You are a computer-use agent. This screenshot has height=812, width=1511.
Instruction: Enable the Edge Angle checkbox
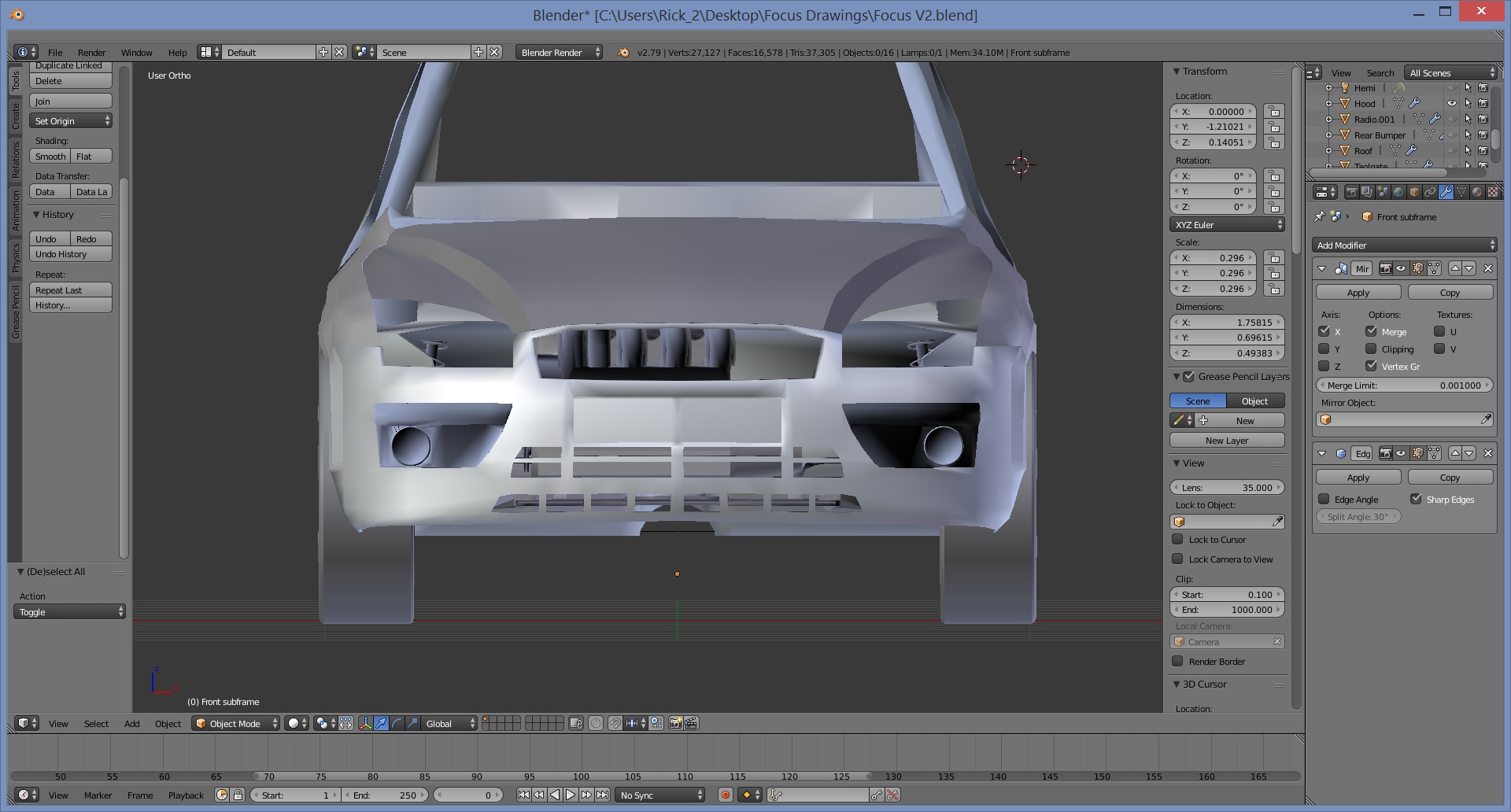[1324, 500]
